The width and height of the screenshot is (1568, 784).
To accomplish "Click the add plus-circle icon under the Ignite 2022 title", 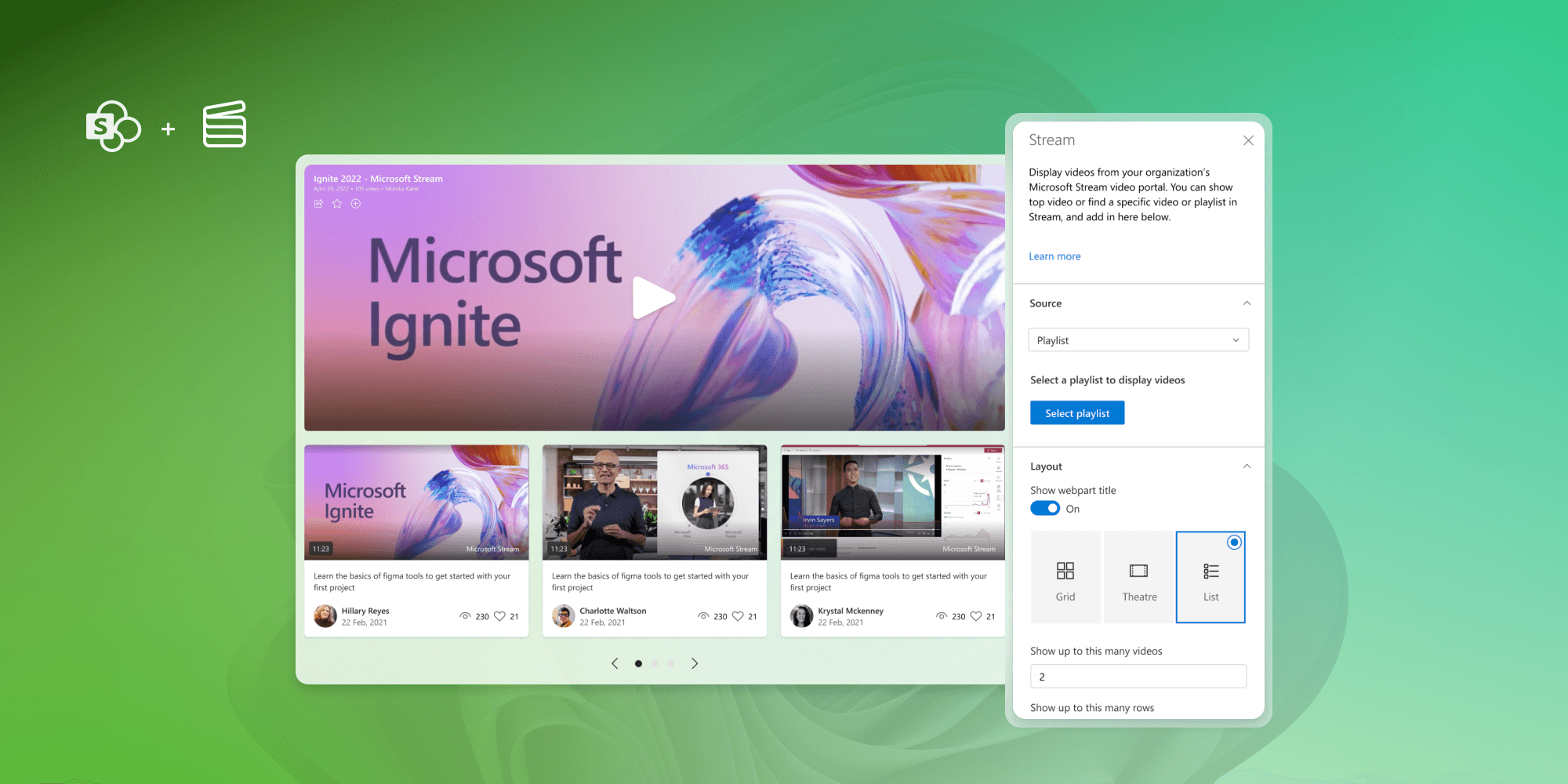I will pyautogui.click(x=356, y=204).
